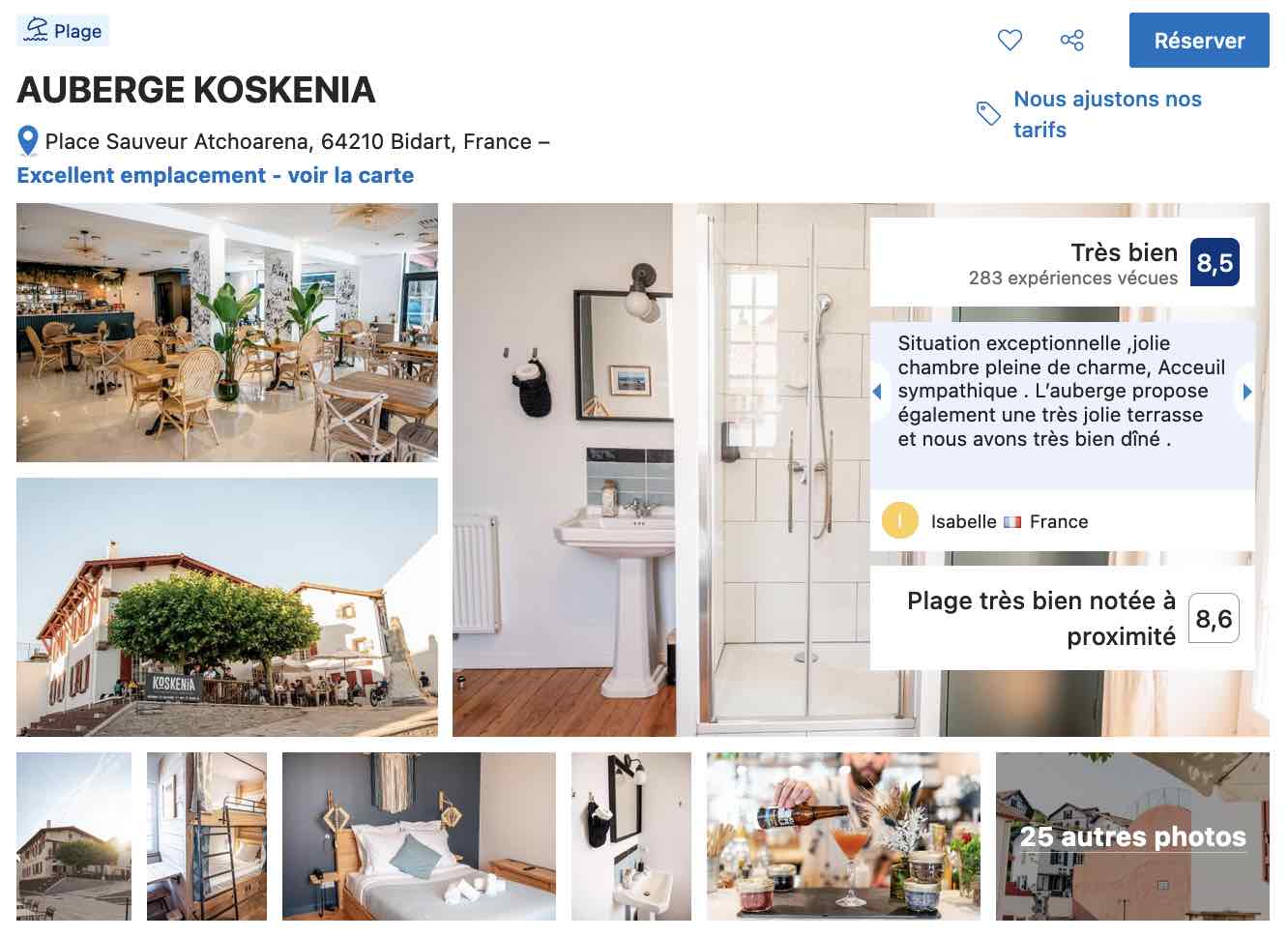Click the Plage beach badge
Screen dimensions: 1288x938
click(x=64, y=31)
